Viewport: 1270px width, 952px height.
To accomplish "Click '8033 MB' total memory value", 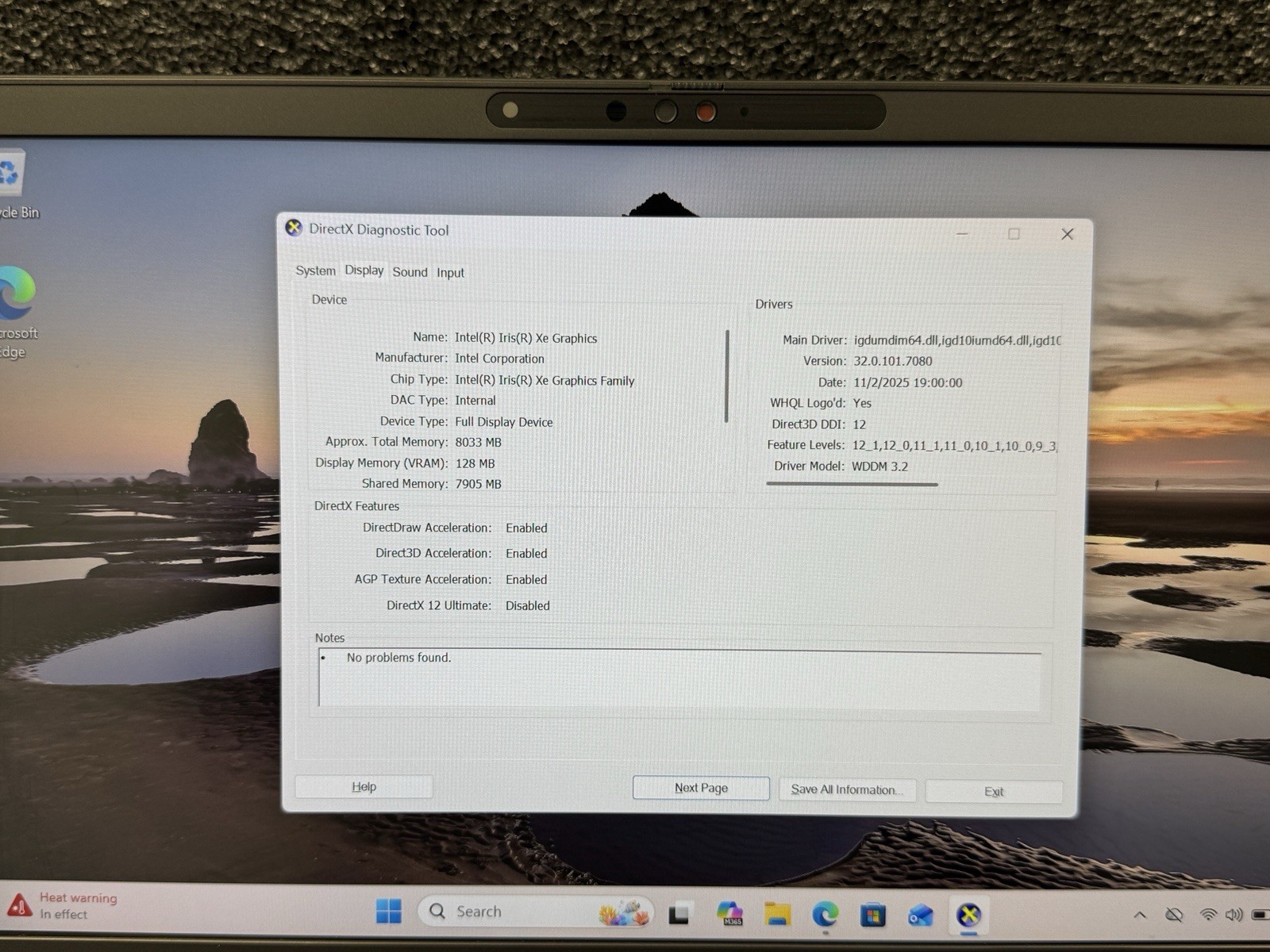I will (x=478, y=443).
